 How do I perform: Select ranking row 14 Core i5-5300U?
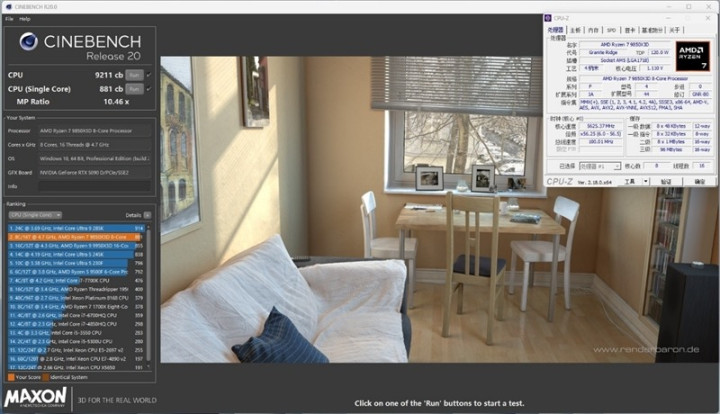click(x=76, y=341)
